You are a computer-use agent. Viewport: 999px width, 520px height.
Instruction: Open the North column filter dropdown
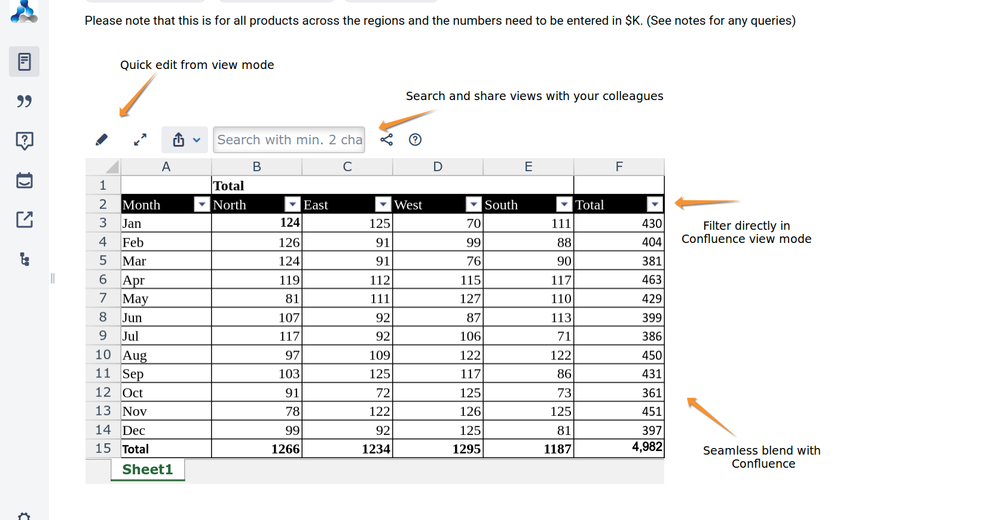(x=292, y=205)
